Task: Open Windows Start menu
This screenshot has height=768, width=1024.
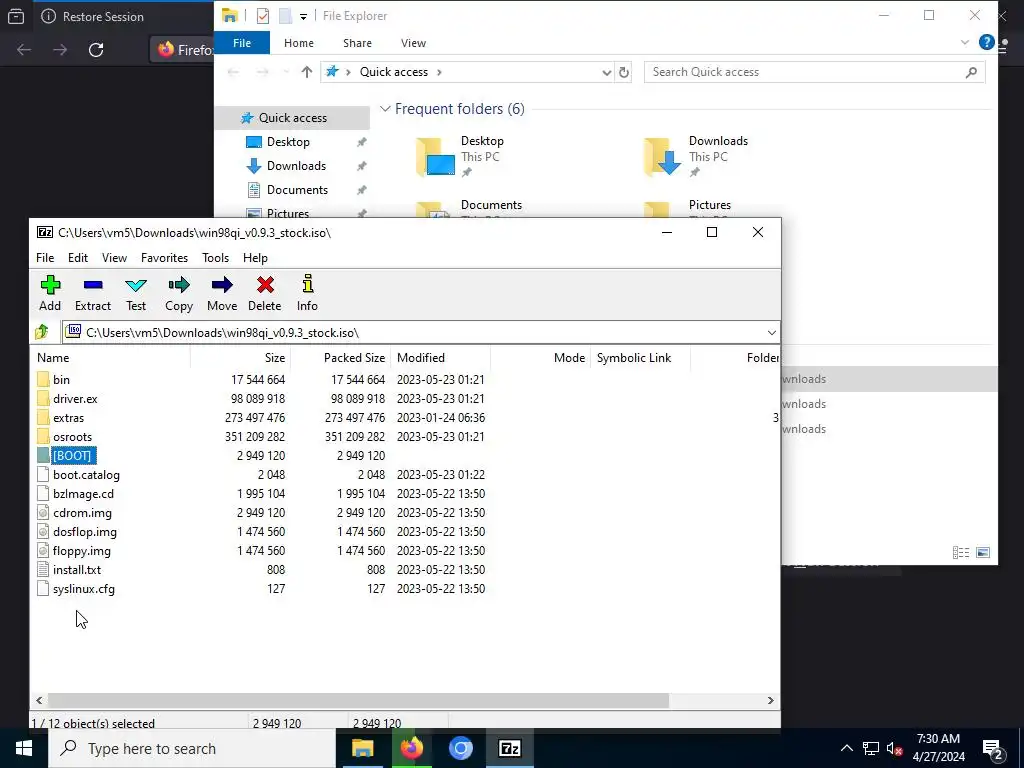Action: coord(24,748)
